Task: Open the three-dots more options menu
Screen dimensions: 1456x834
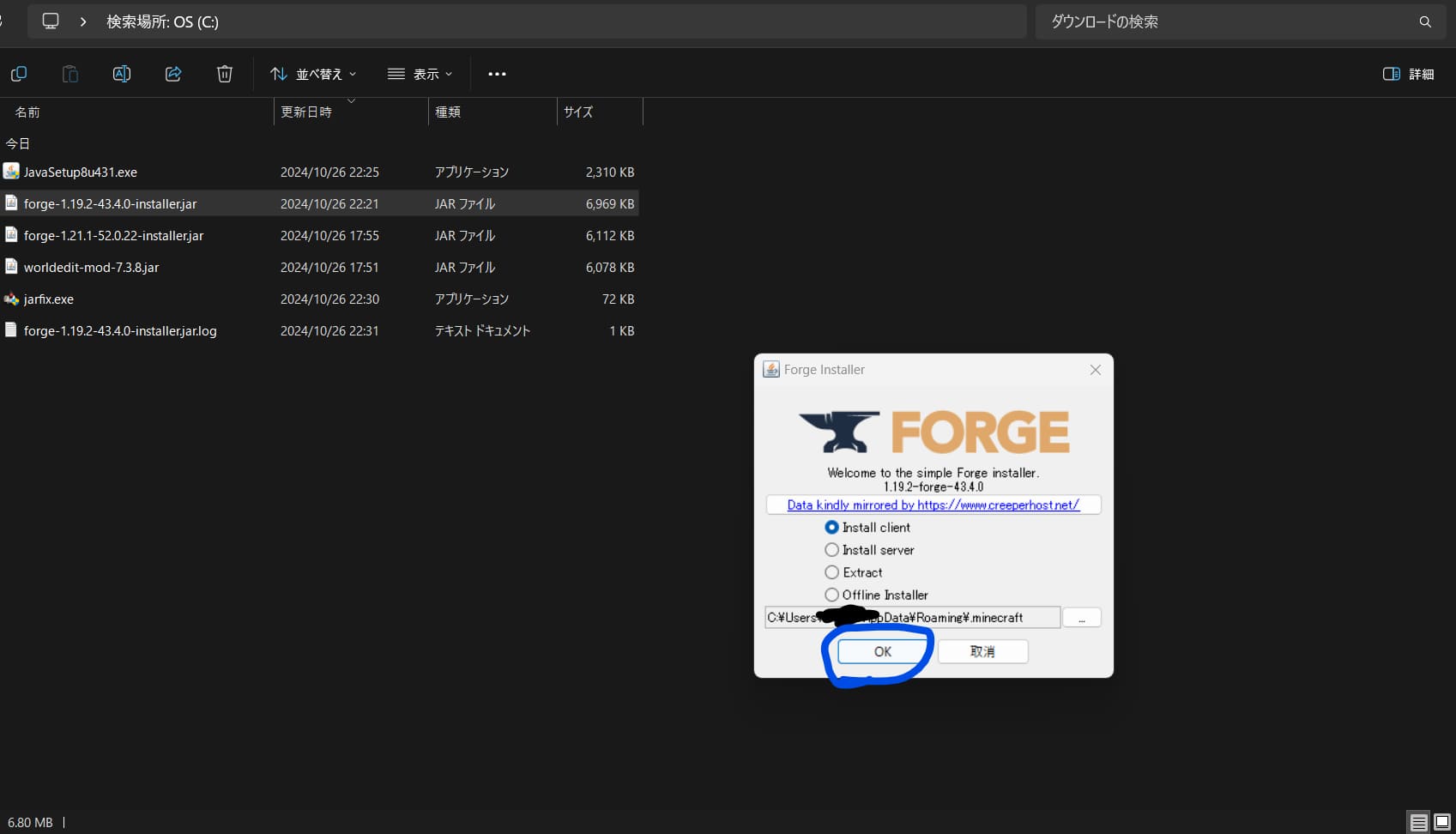Action: pyautogui.click(x=497, y=74)
